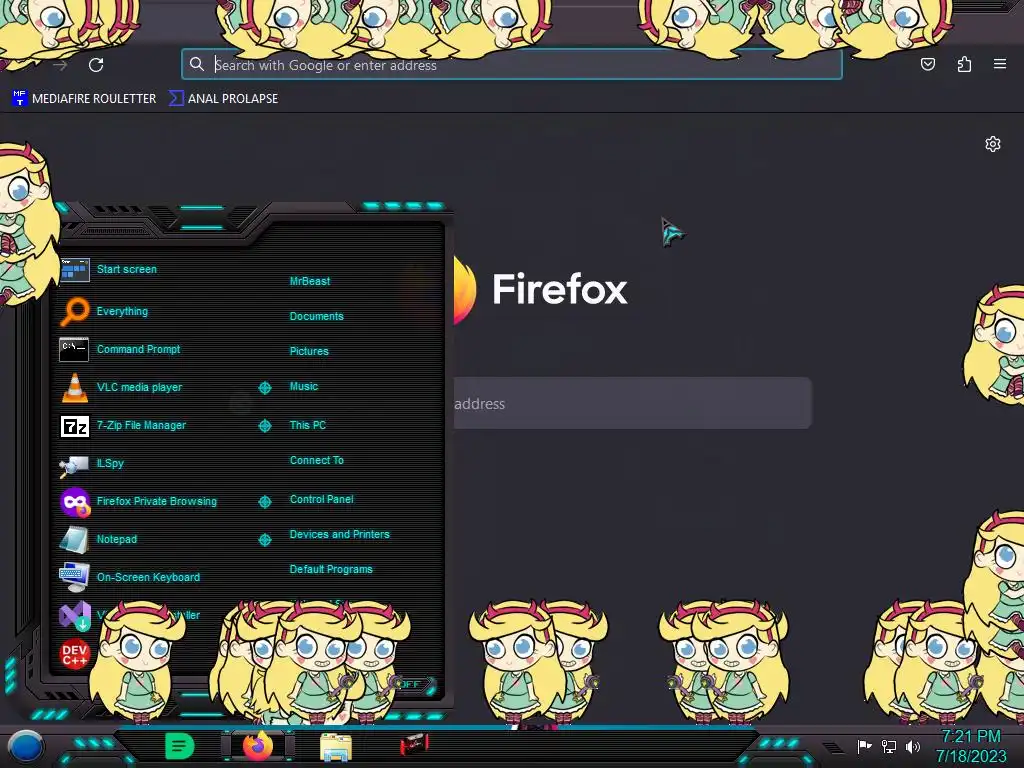This screenshot has height=768, width=1024.
Task: Launch Dev-C++ from start menu
Action: click(x=74, y=654)
